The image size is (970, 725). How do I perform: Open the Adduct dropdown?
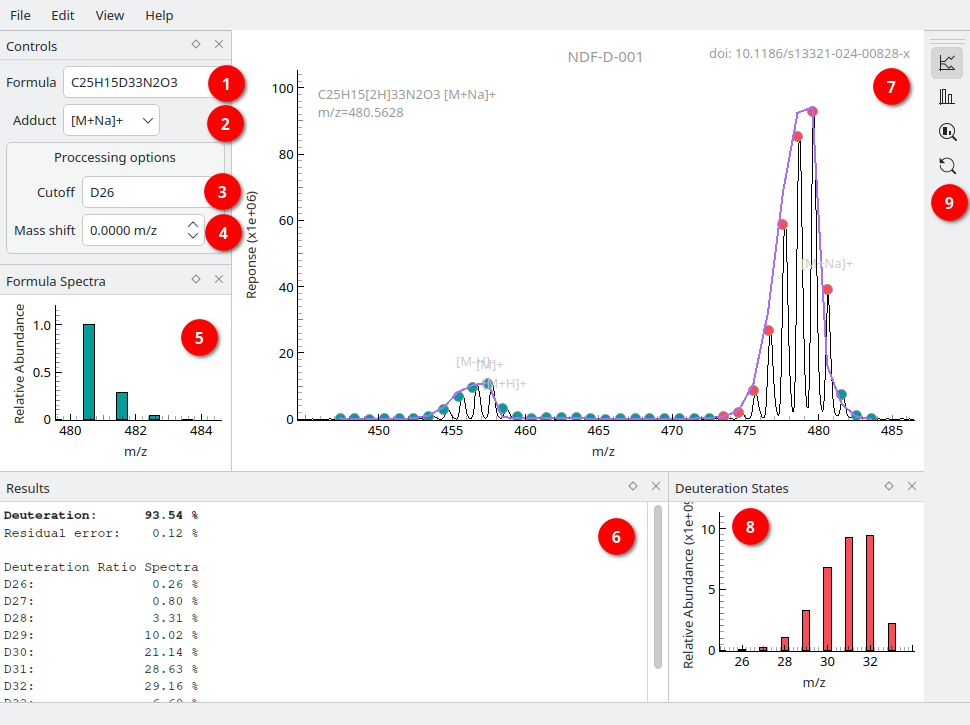tap(111, 120)
